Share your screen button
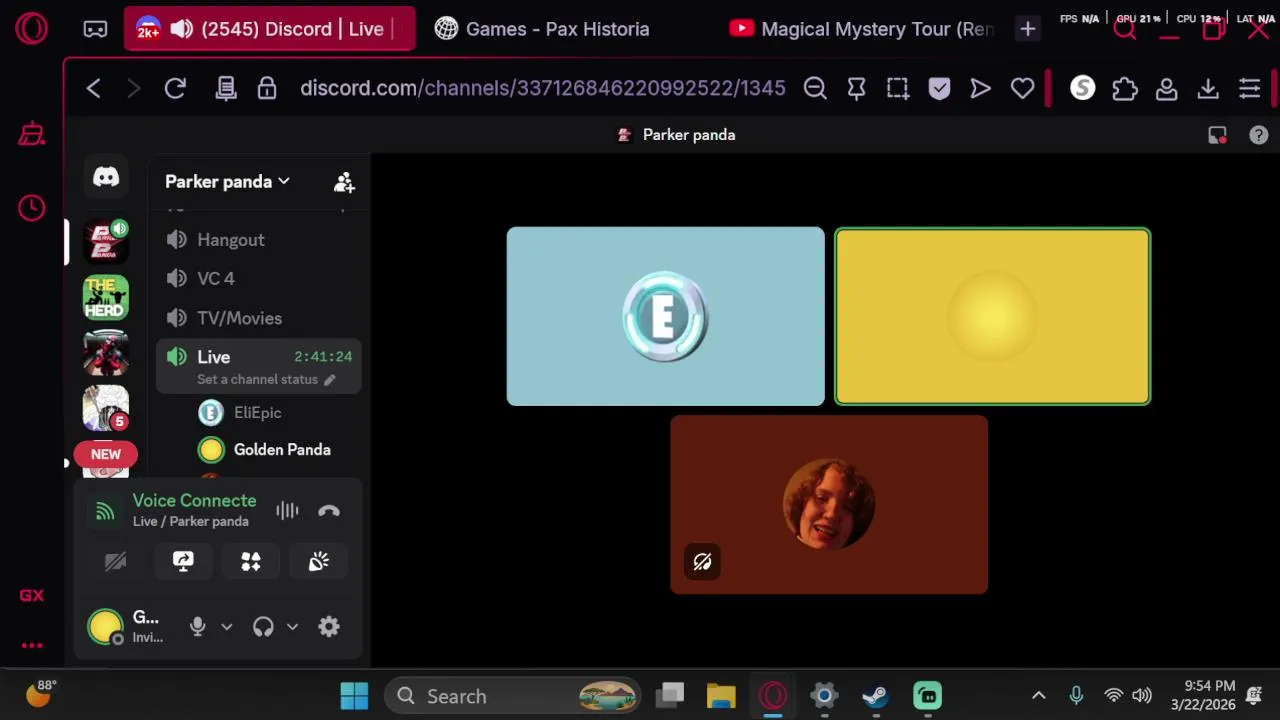This screenshot has height=720, width=1280. click(183, 562)
